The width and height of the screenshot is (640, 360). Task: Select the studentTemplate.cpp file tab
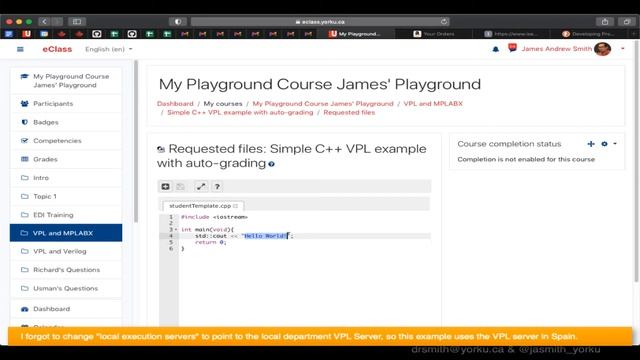click(x=200, y=206)
